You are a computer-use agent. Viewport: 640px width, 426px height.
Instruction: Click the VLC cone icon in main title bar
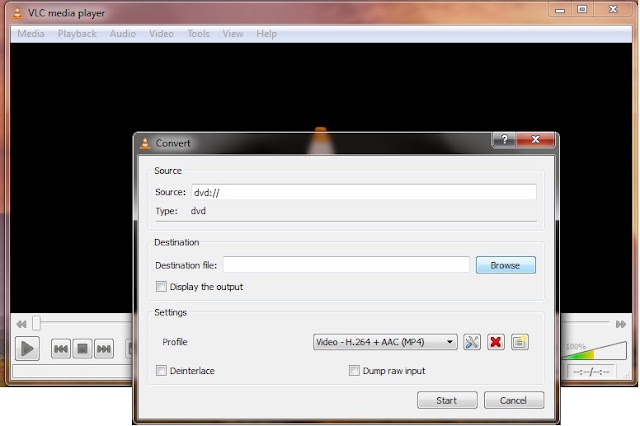pos(17,13)
